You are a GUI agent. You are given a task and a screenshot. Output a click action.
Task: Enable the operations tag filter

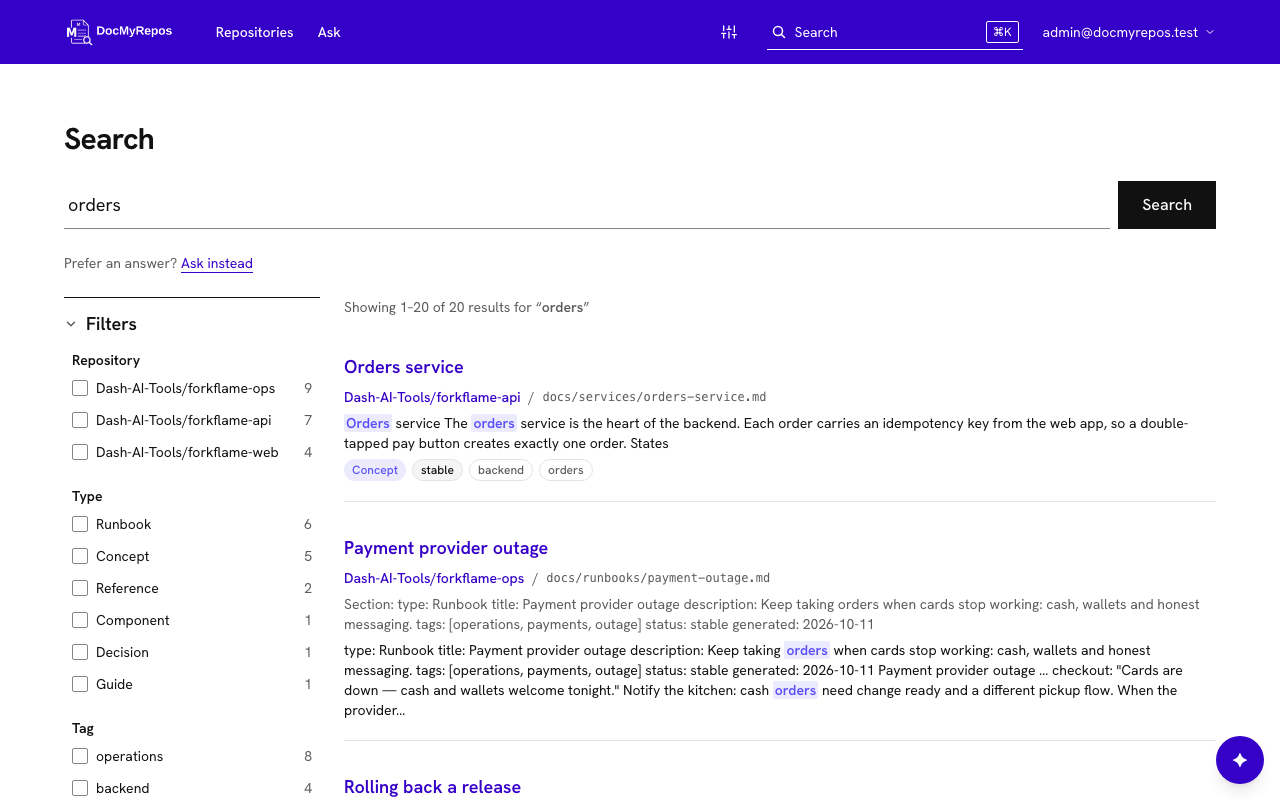(80, 756)
